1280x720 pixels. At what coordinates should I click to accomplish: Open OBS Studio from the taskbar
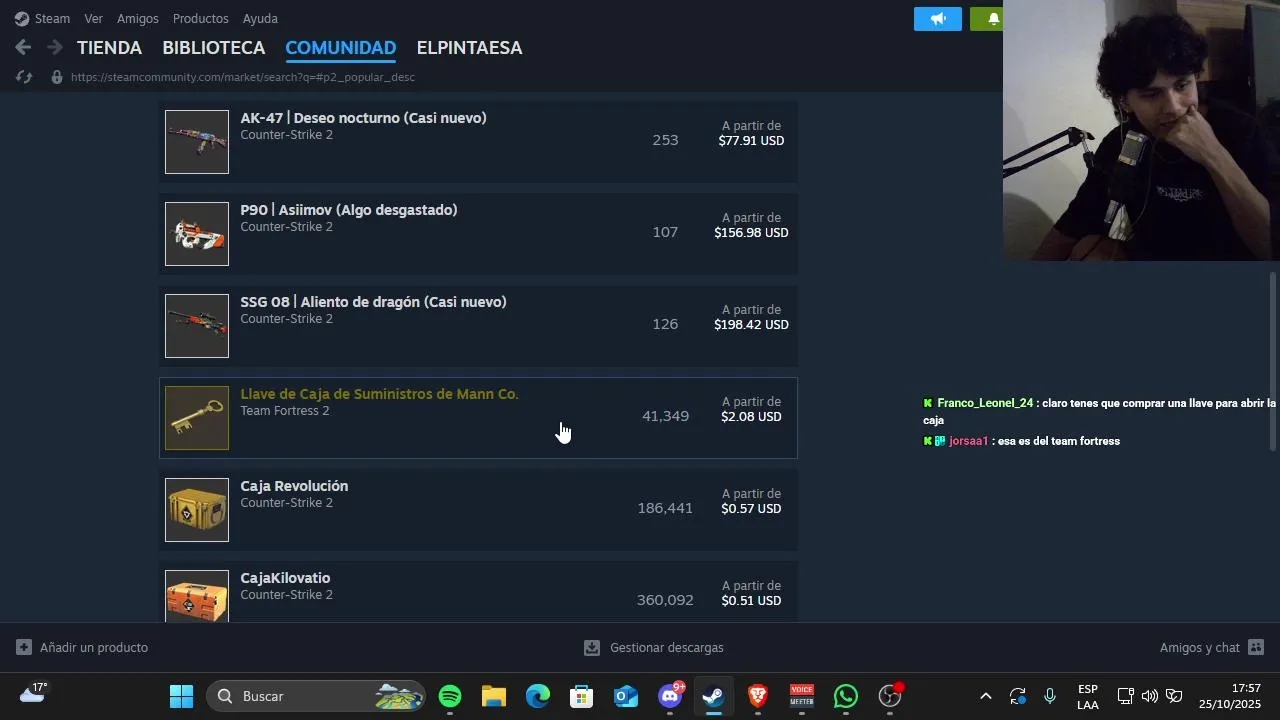[x=890, y=696]
